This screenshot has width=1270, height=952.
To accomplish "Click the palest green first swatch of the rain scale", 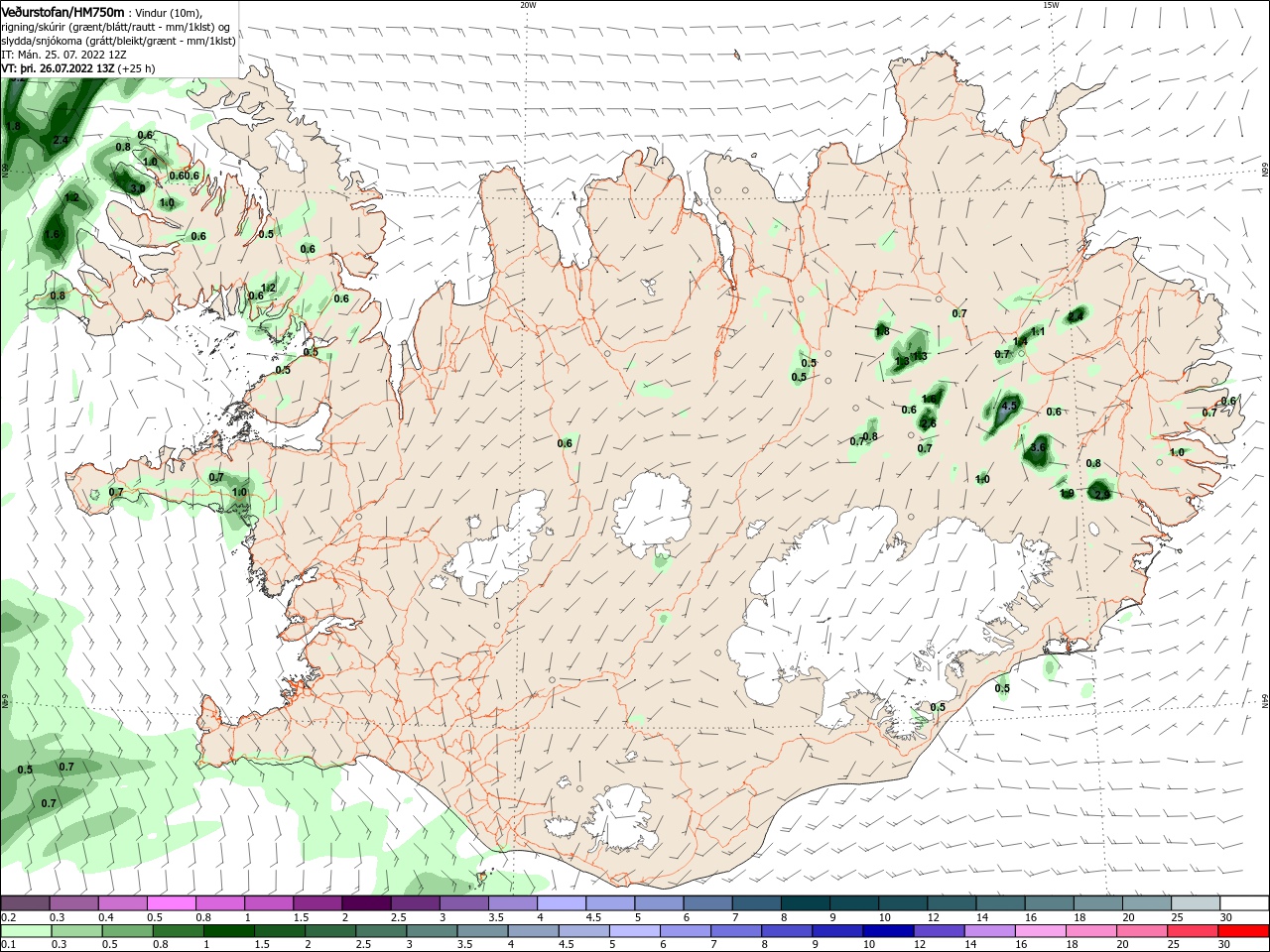I will (x=25, y=931).
